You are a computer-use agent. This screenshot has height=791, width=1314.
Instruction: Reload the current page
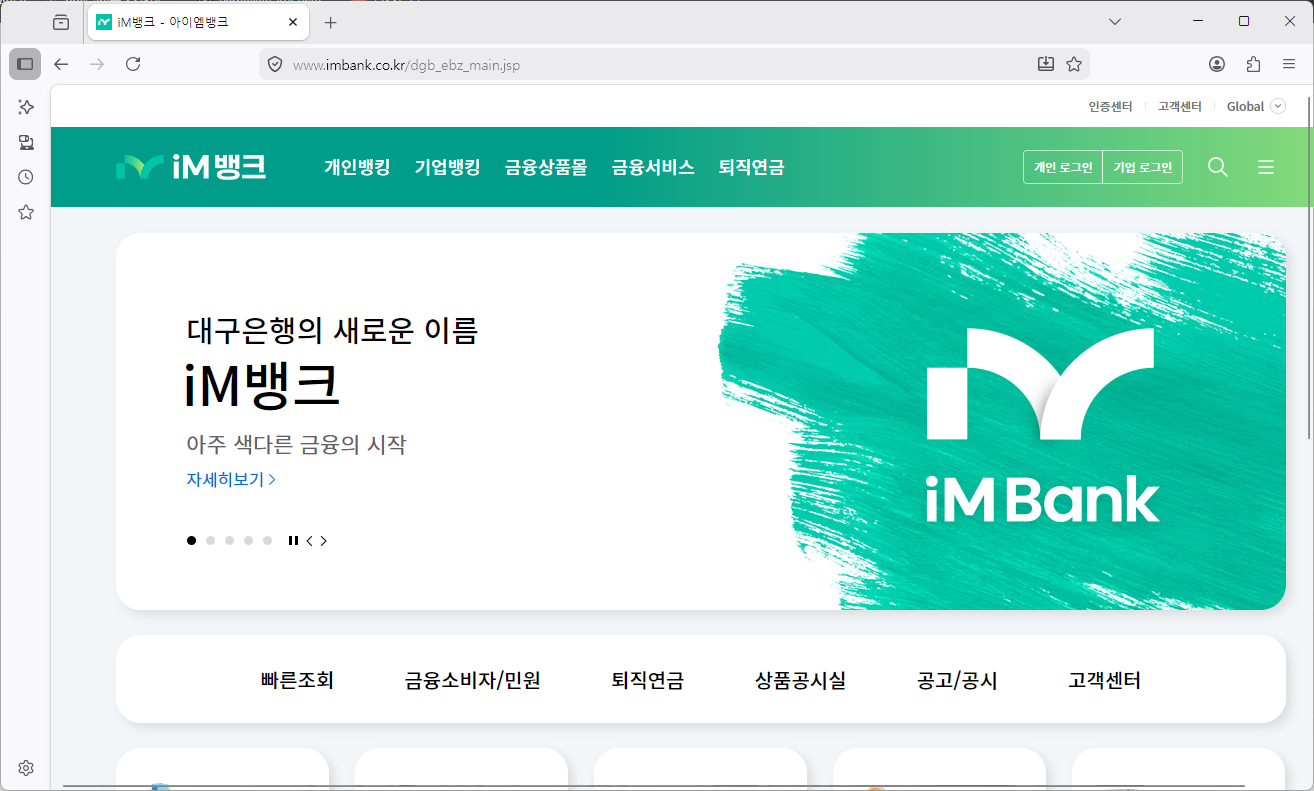tap(133, 64)
